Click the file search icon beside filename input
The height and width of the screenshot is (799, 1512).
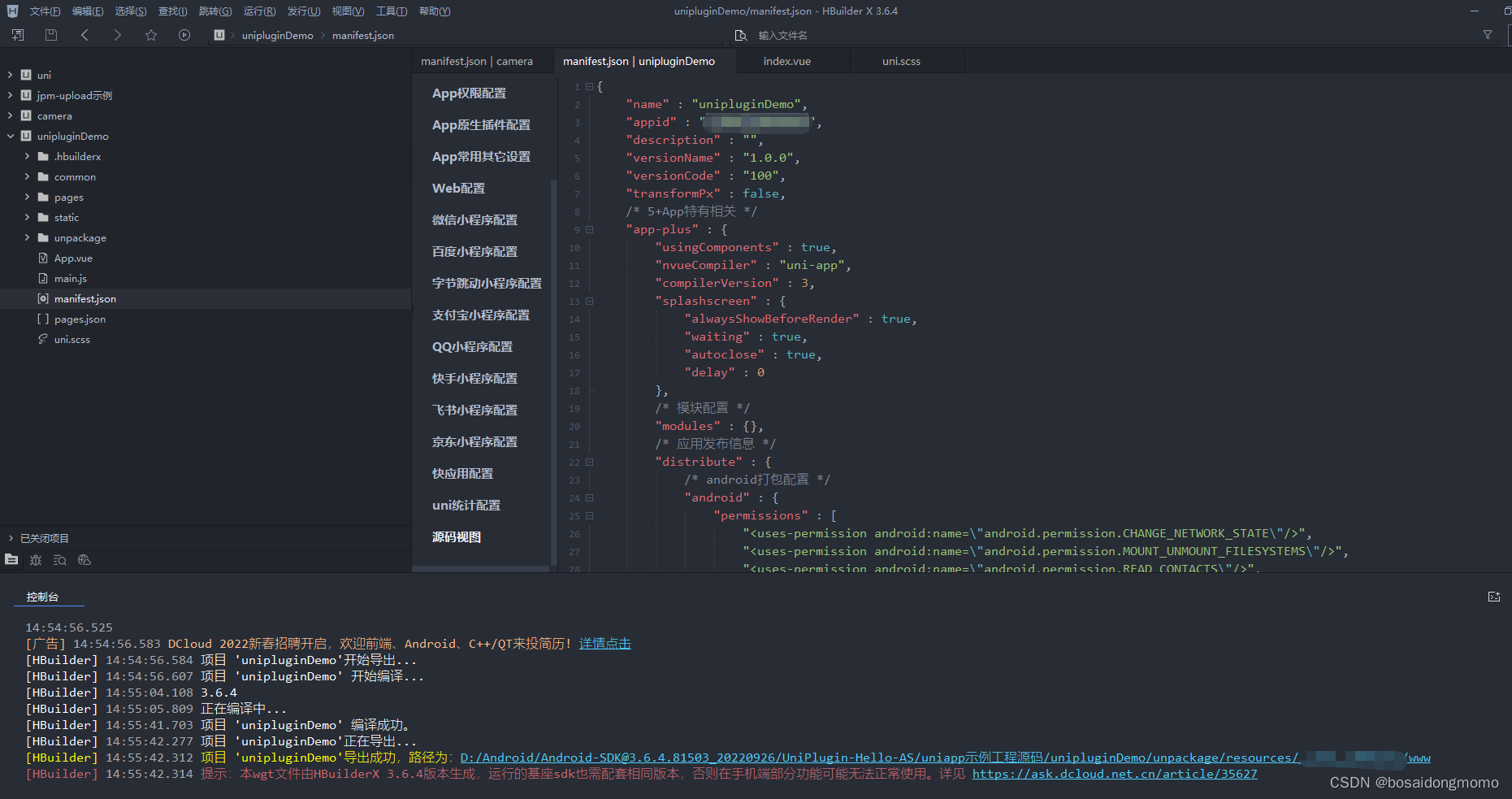(740, 35)
